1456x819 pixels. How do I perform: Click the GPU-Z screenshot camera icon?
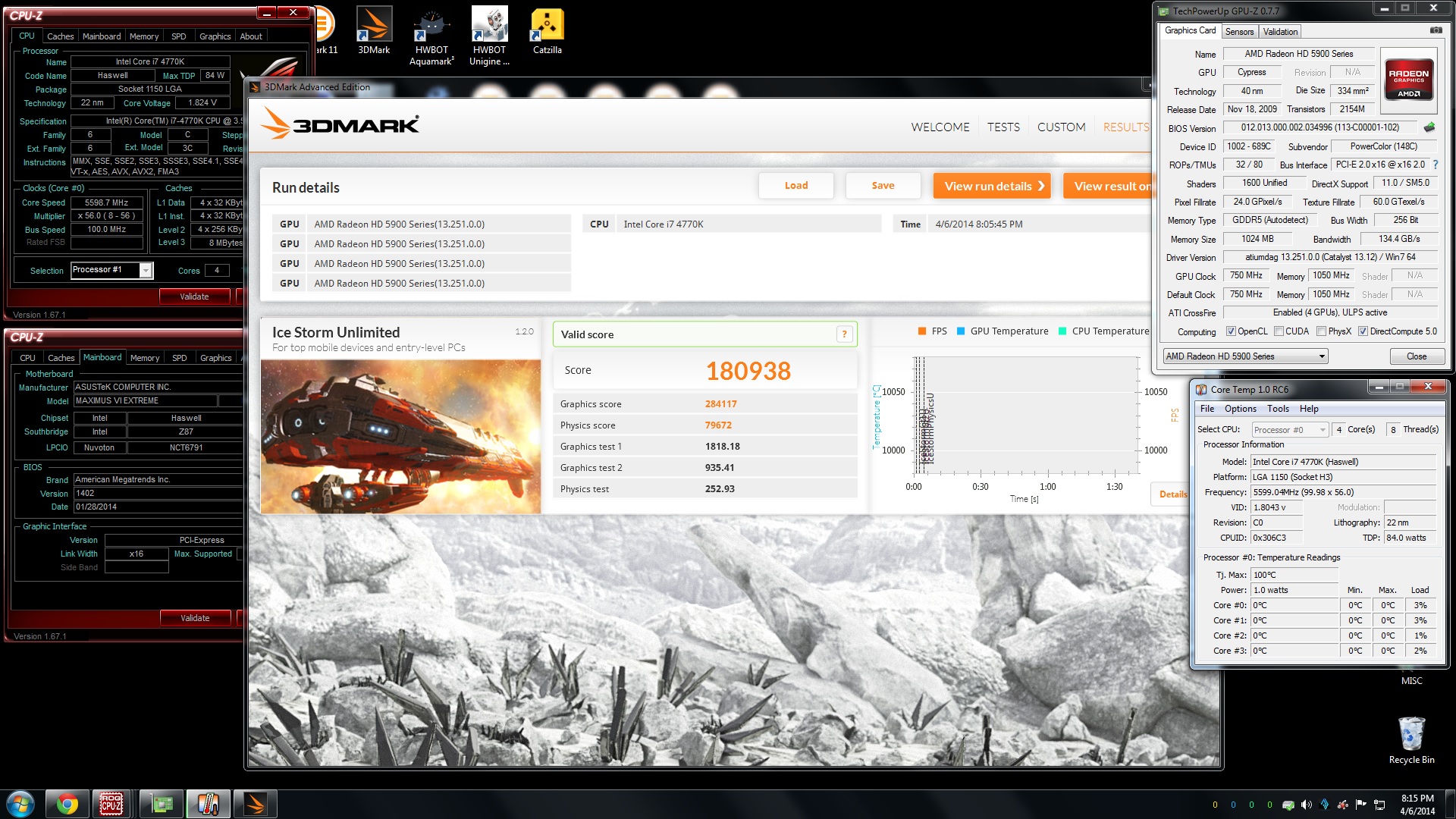tap(1436, 30)
